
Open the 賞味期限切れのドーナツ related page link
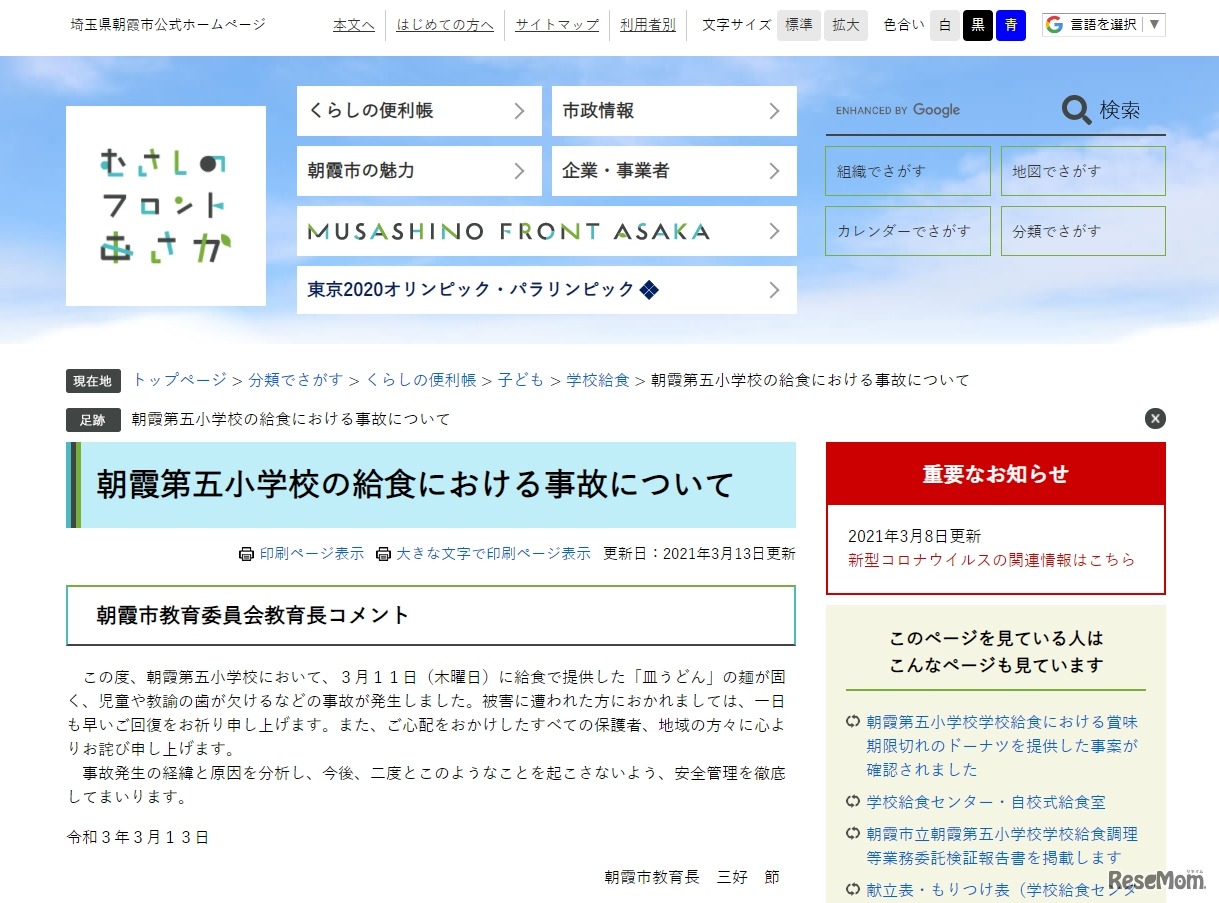pyautogui.click(x=1002, y=746)
